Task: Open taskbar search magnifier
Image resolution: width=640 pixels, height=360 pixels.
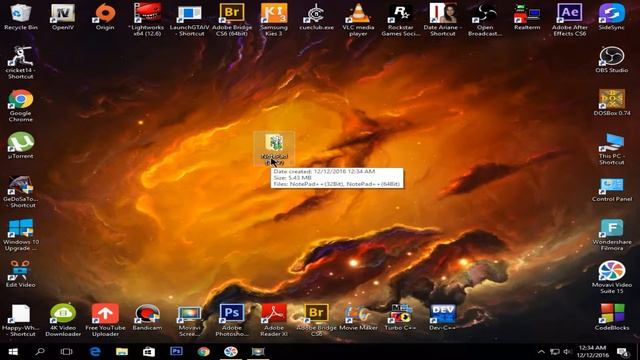Action: pyautogui.click(x=40, y=351)
